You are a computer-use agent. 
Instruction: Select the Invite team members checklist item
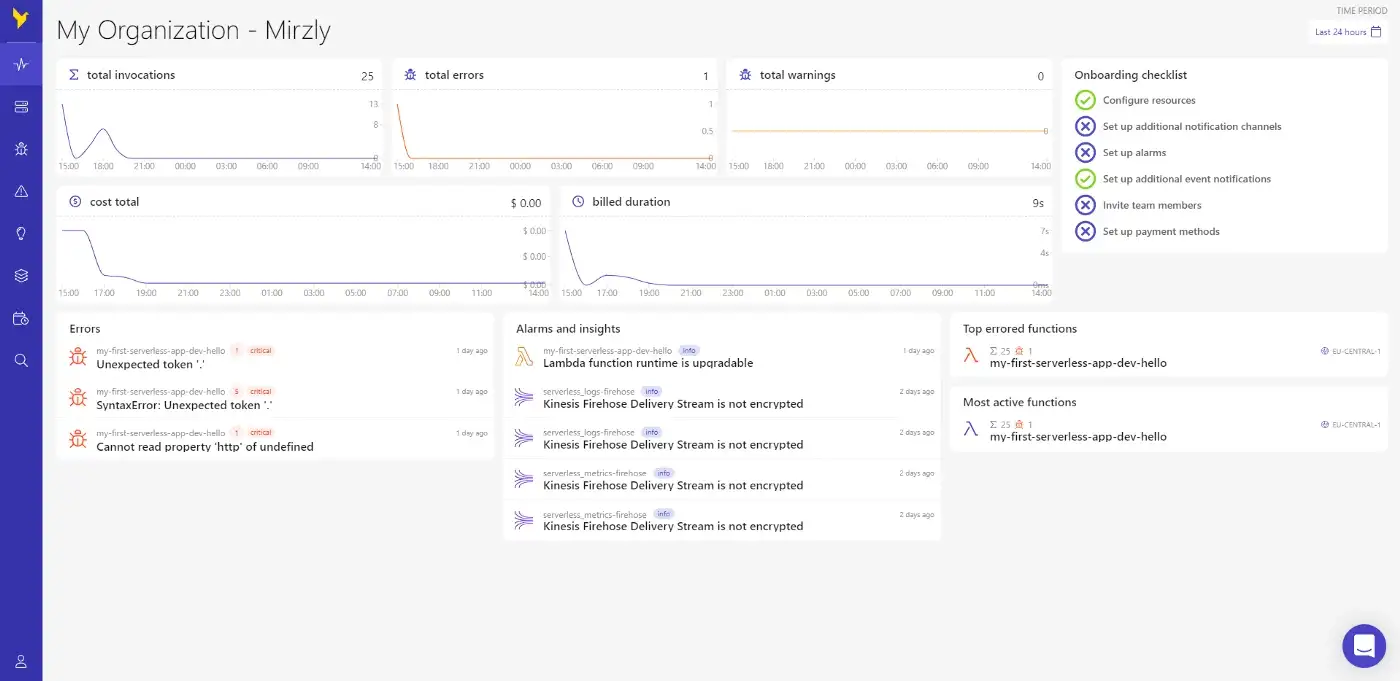(x=1151, y=205)
